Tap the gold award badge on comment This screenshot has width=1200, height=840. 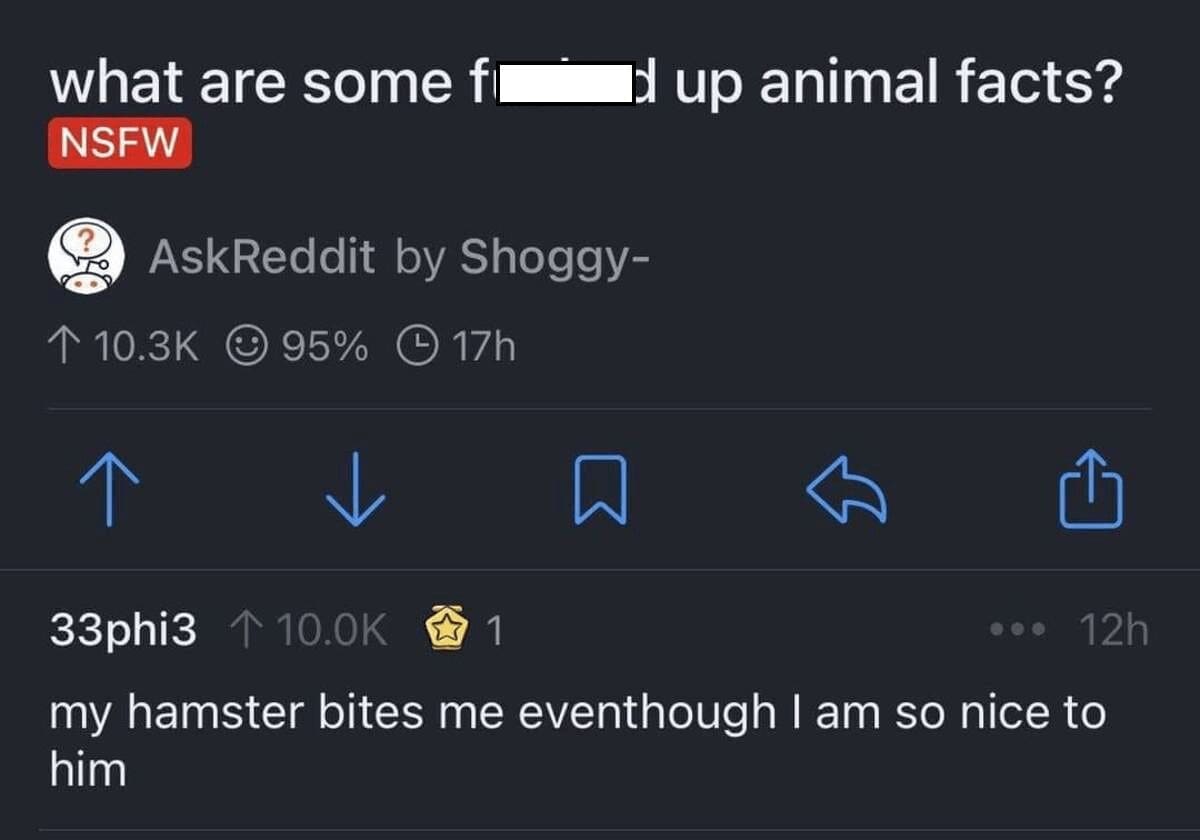tap(447, 630)
